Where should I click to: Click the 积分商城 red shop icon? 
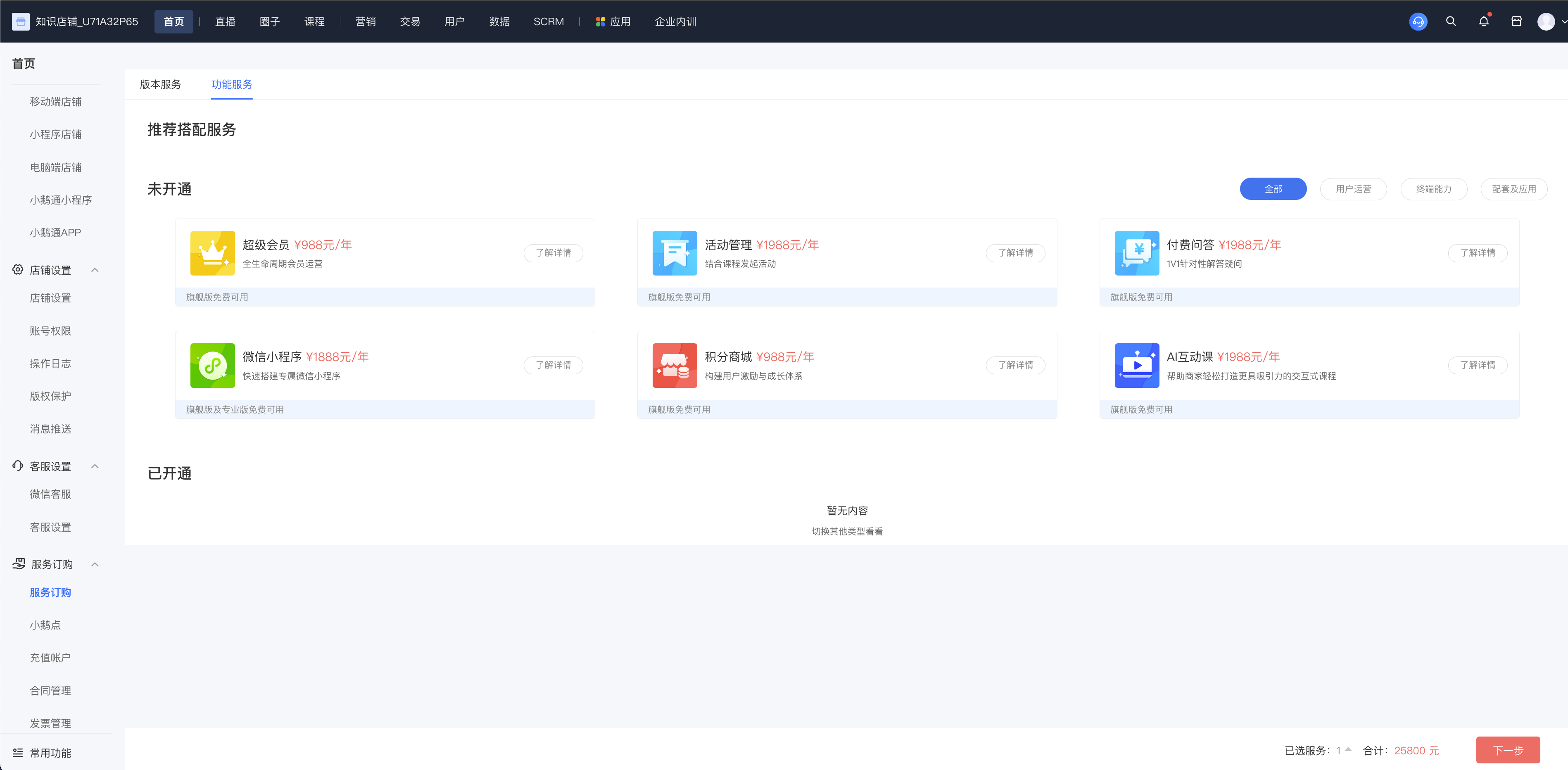675,365
